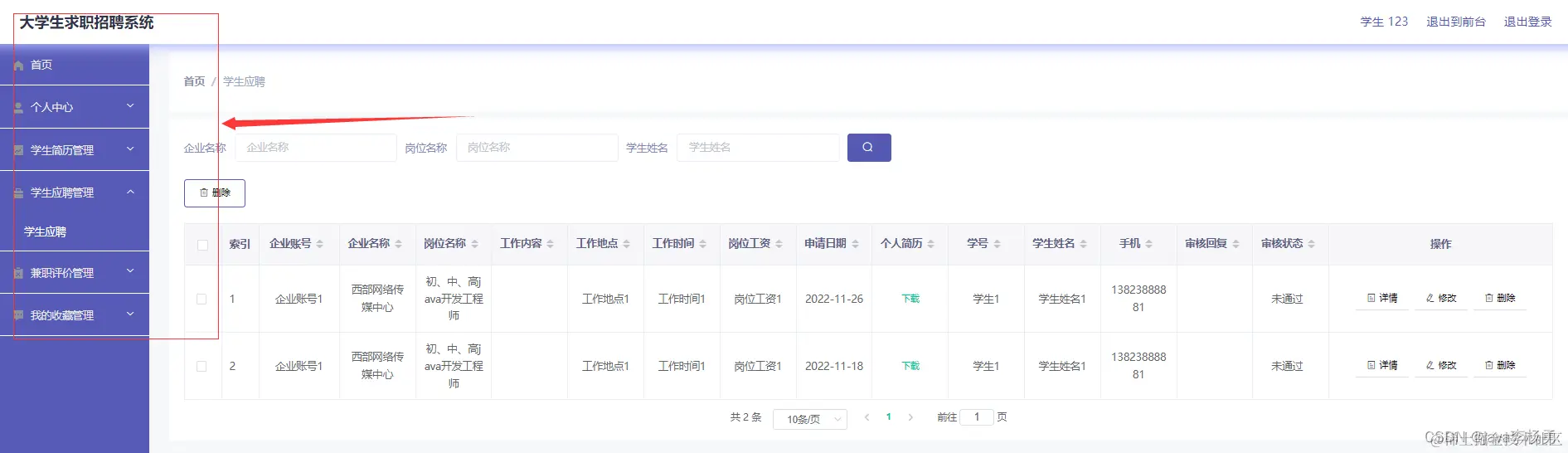Image resolution: width=1568 pixels, height=453 pixels.
Task: Click 退出登录 in the top bar
Action: (x=1528, y=22)
